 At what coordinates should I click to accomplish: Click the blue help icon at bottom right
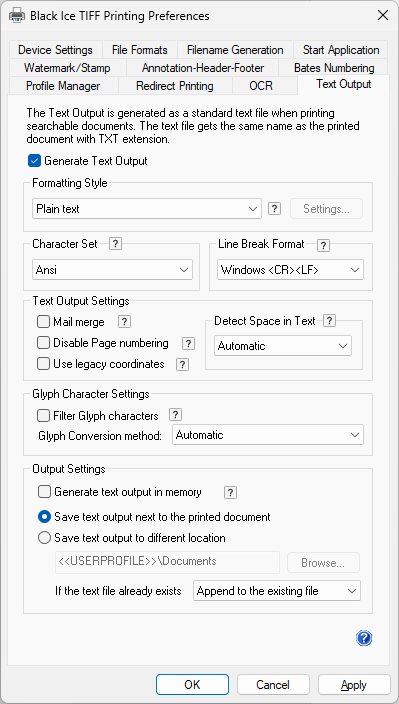click(x=364, y=638)
